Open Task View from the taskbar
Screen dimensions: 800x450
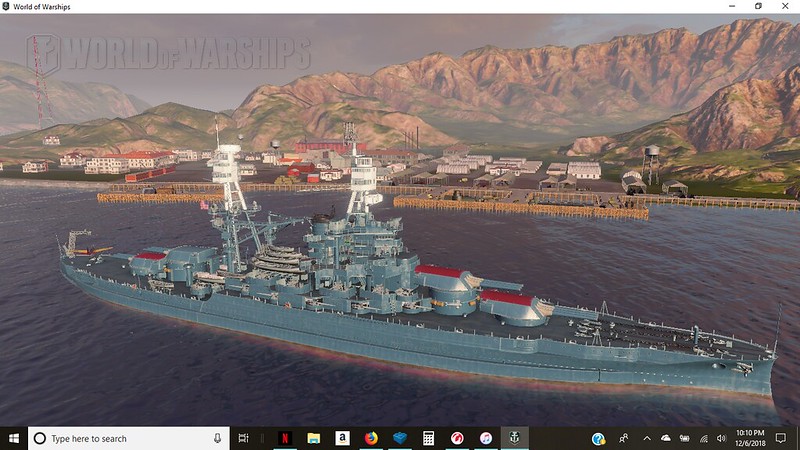pos(244,438)
